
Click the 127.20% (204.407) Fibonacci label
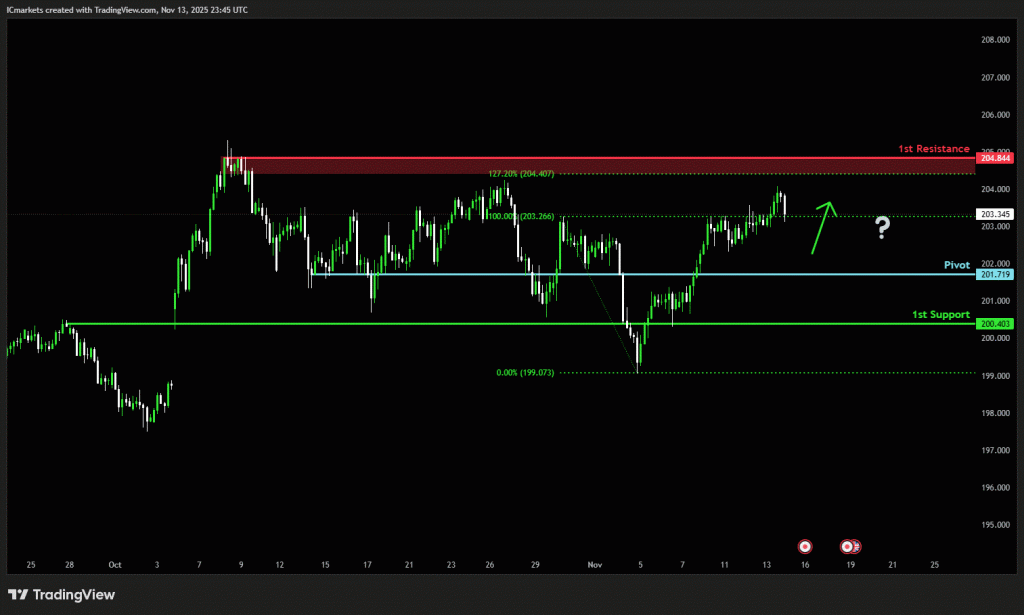click(521, 174)
